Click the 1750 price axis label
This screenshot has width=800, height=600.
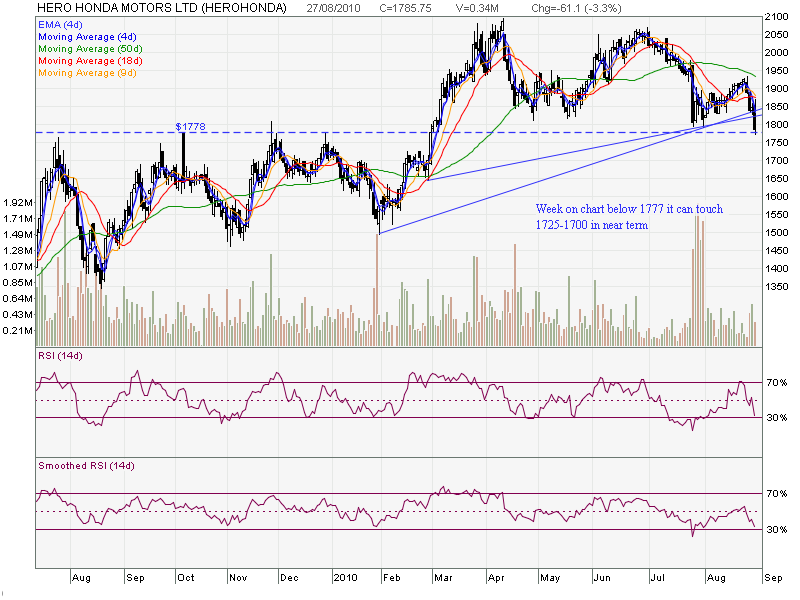(x=777, y=143)
